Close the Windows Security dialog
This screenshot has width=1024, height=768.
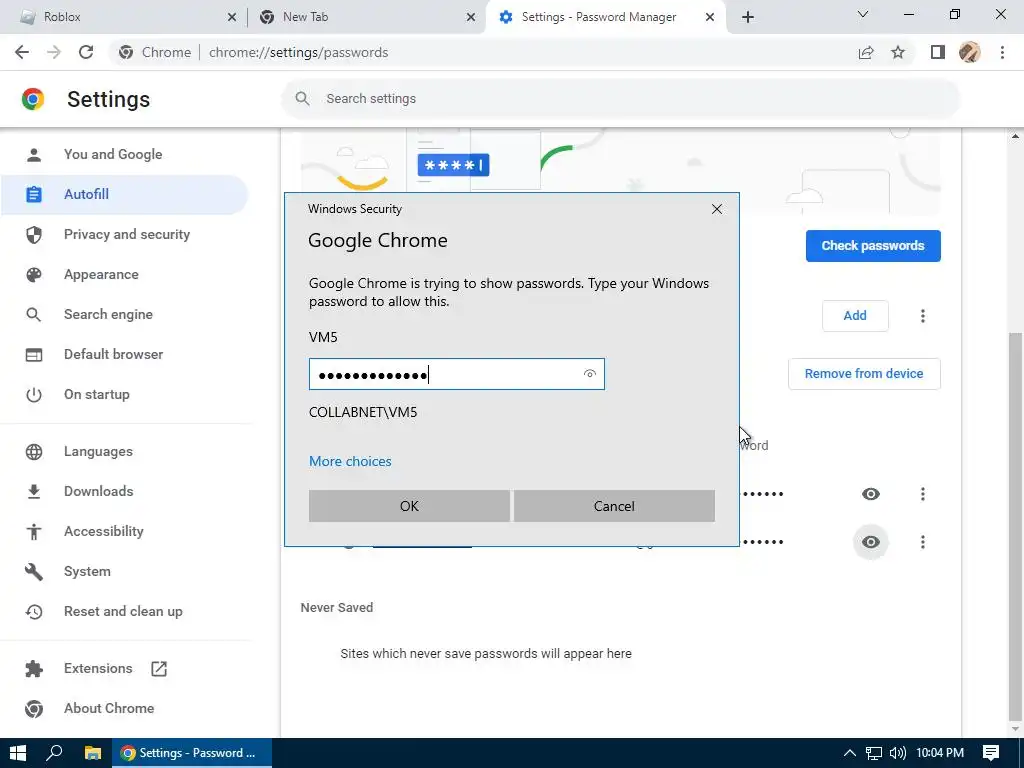[716, 209]
